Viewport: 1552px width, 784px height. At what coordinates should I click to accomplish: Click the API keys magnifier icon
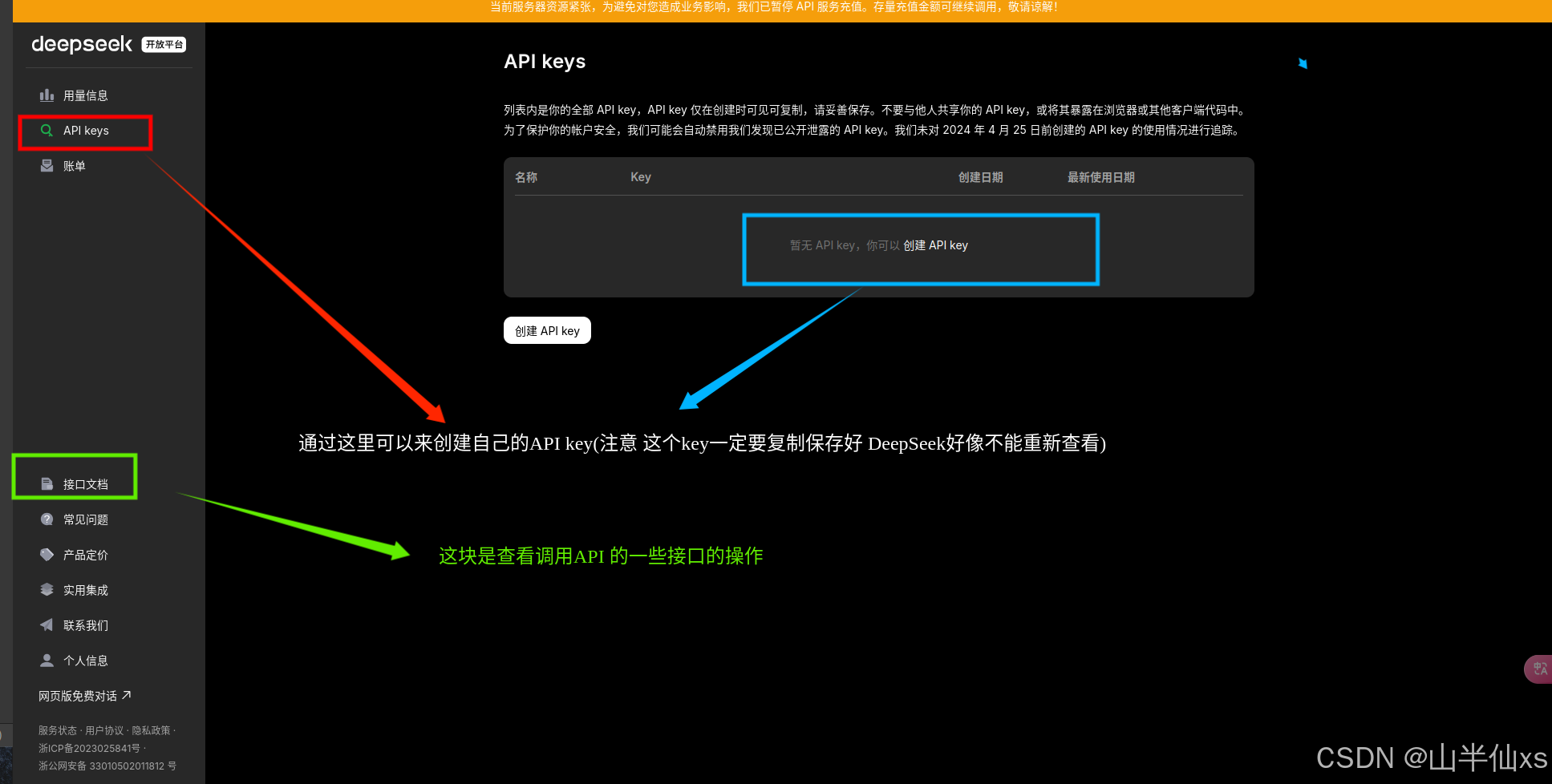47,131
